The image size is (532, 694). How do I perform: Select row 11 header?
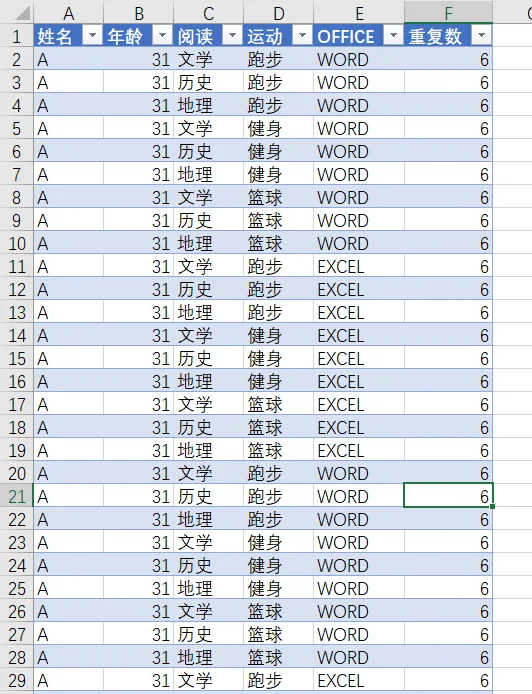pos(17,266)
